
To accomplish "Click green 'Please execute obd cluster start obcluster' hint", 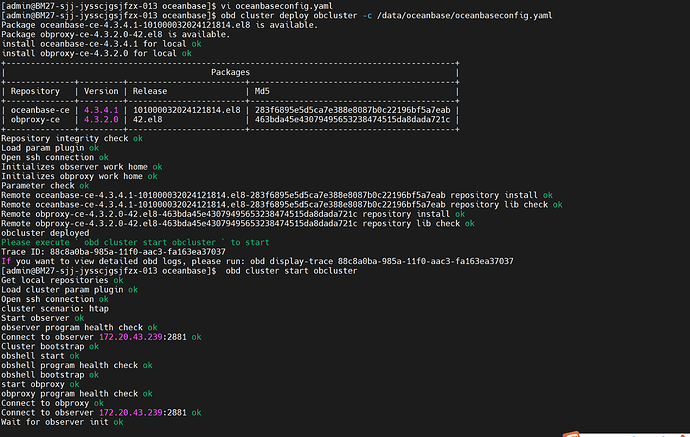I will tap(135, 242).
